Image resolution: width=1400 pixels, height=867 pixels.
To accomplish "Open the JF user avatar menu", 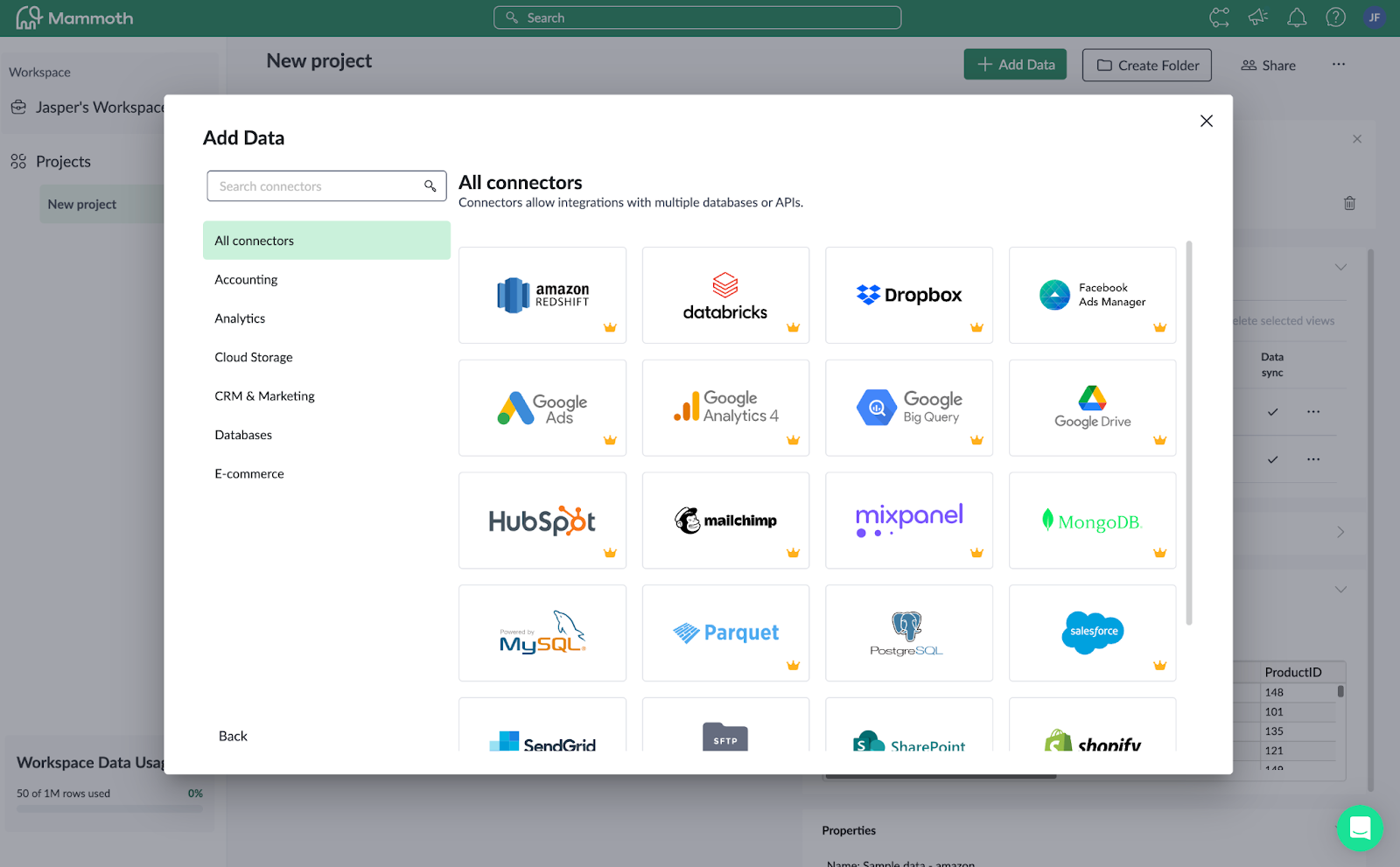I will pyautogui.click(x=1374, y=17).
